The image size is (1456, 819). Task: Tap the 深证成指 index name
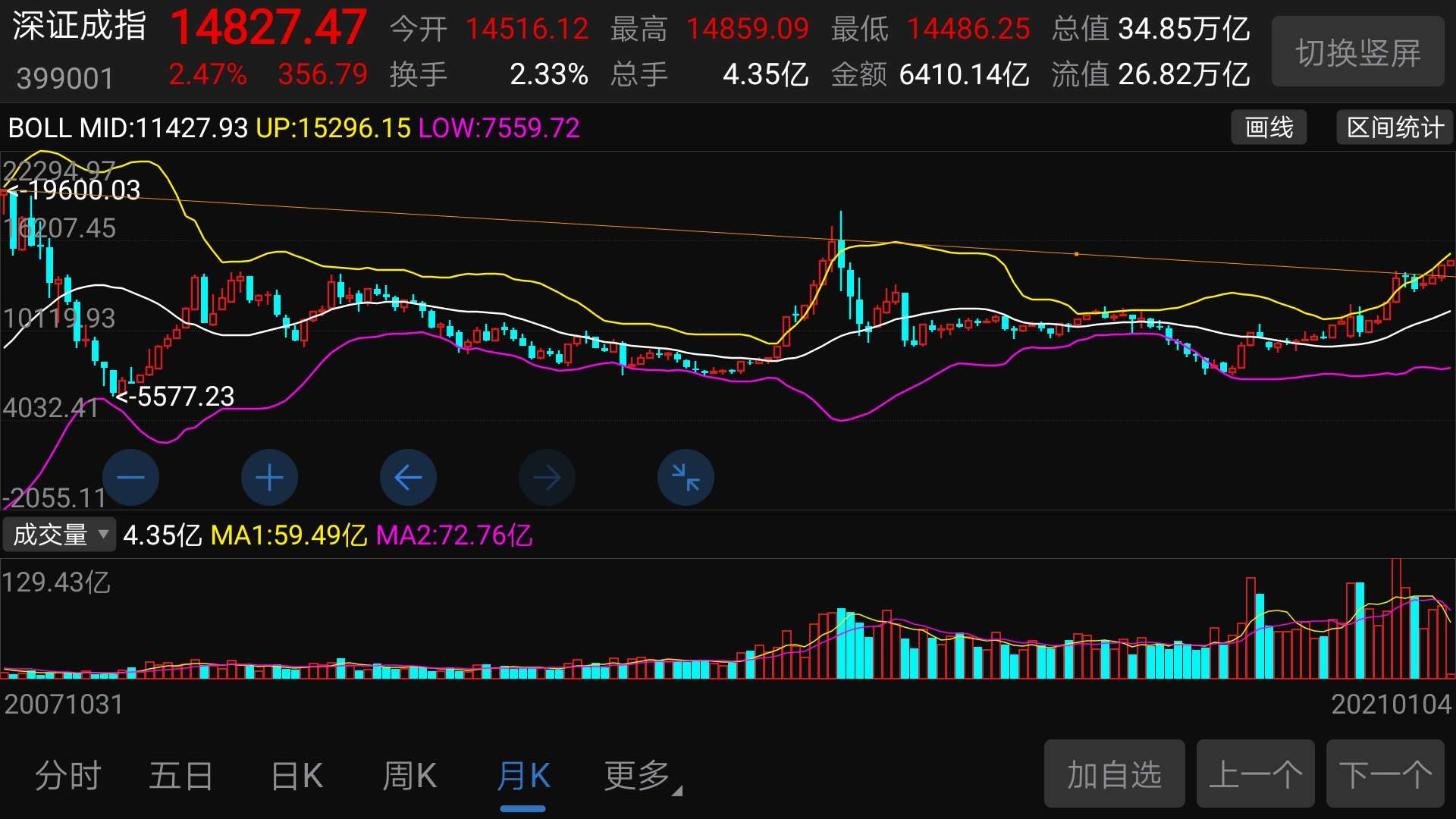click(x=79, y=26)
